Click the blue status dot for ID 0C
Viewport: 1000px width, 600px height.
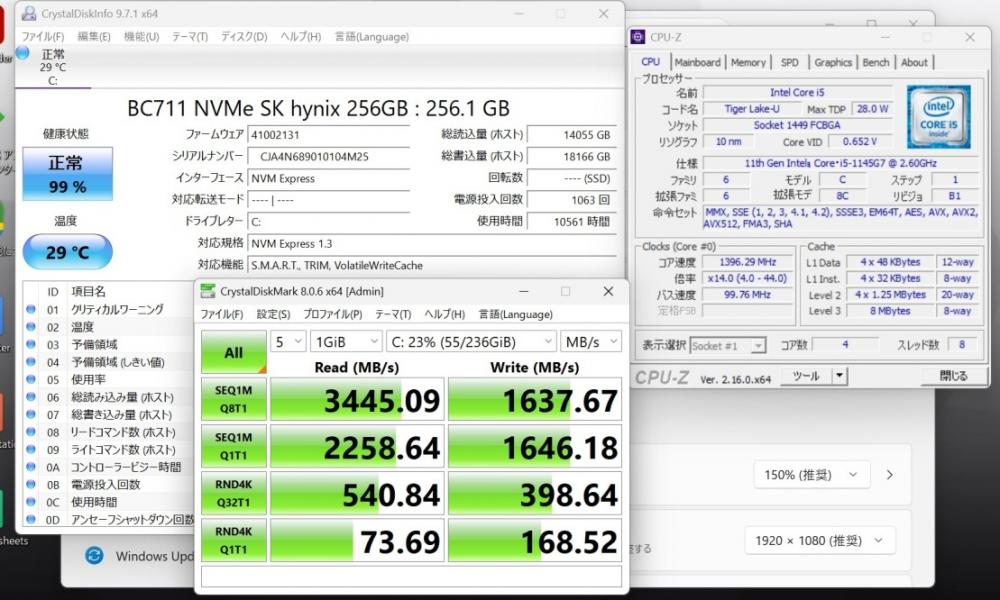[31, 502]
